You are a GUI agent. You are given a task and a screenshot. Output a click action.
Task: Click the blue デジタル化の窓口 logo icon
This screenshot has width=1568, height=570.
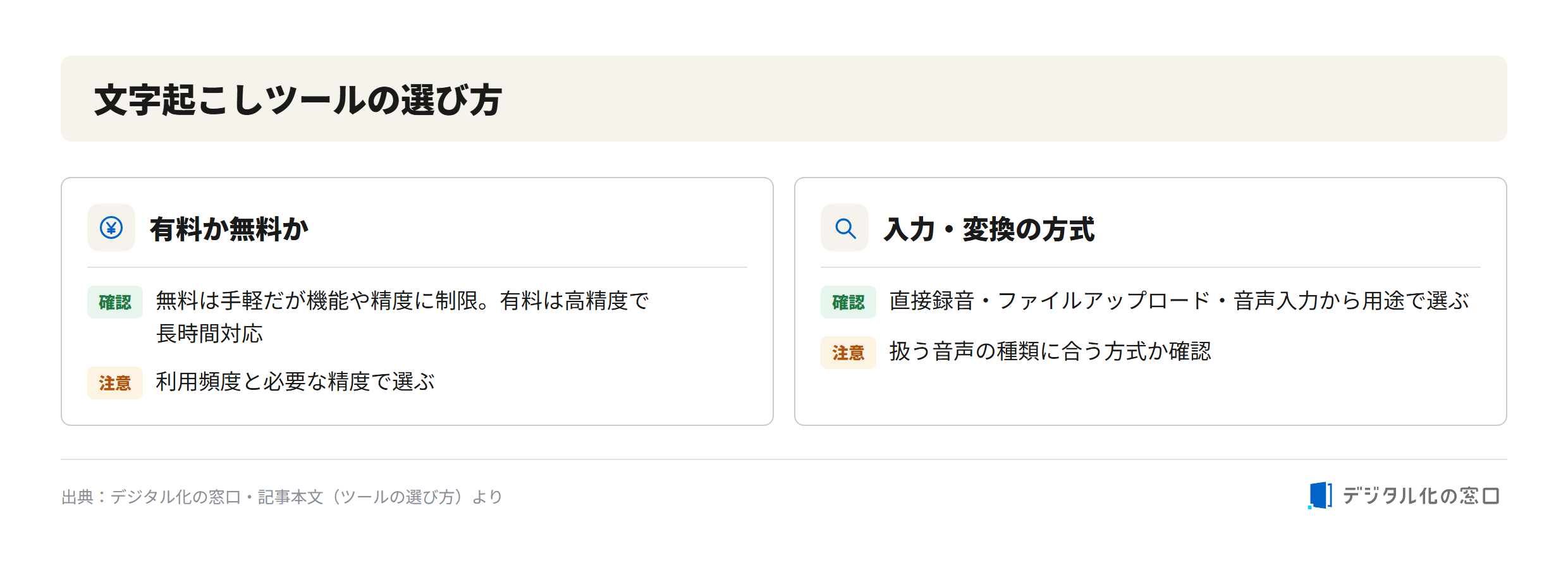click(x=1320, y=495)
